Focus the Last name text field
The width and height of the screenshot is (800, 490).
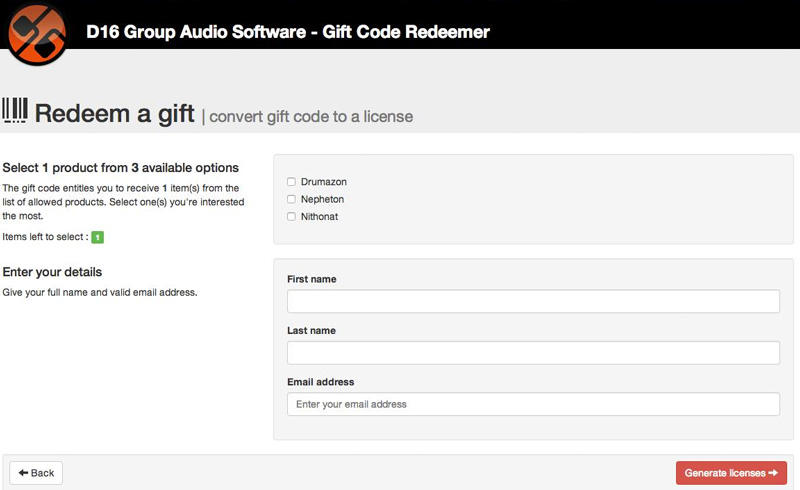coord(533,353)
